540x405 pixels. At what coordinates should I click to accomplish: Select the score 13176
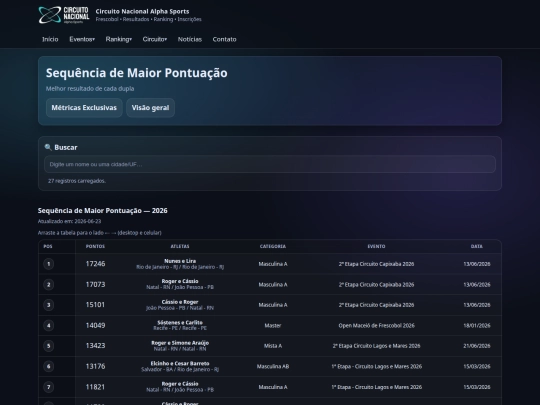(x=95, y=366)
